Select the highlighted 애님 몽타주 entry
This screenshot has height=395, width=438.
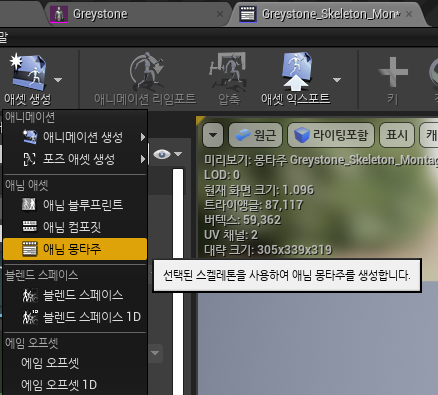click(x=75, y=249)
